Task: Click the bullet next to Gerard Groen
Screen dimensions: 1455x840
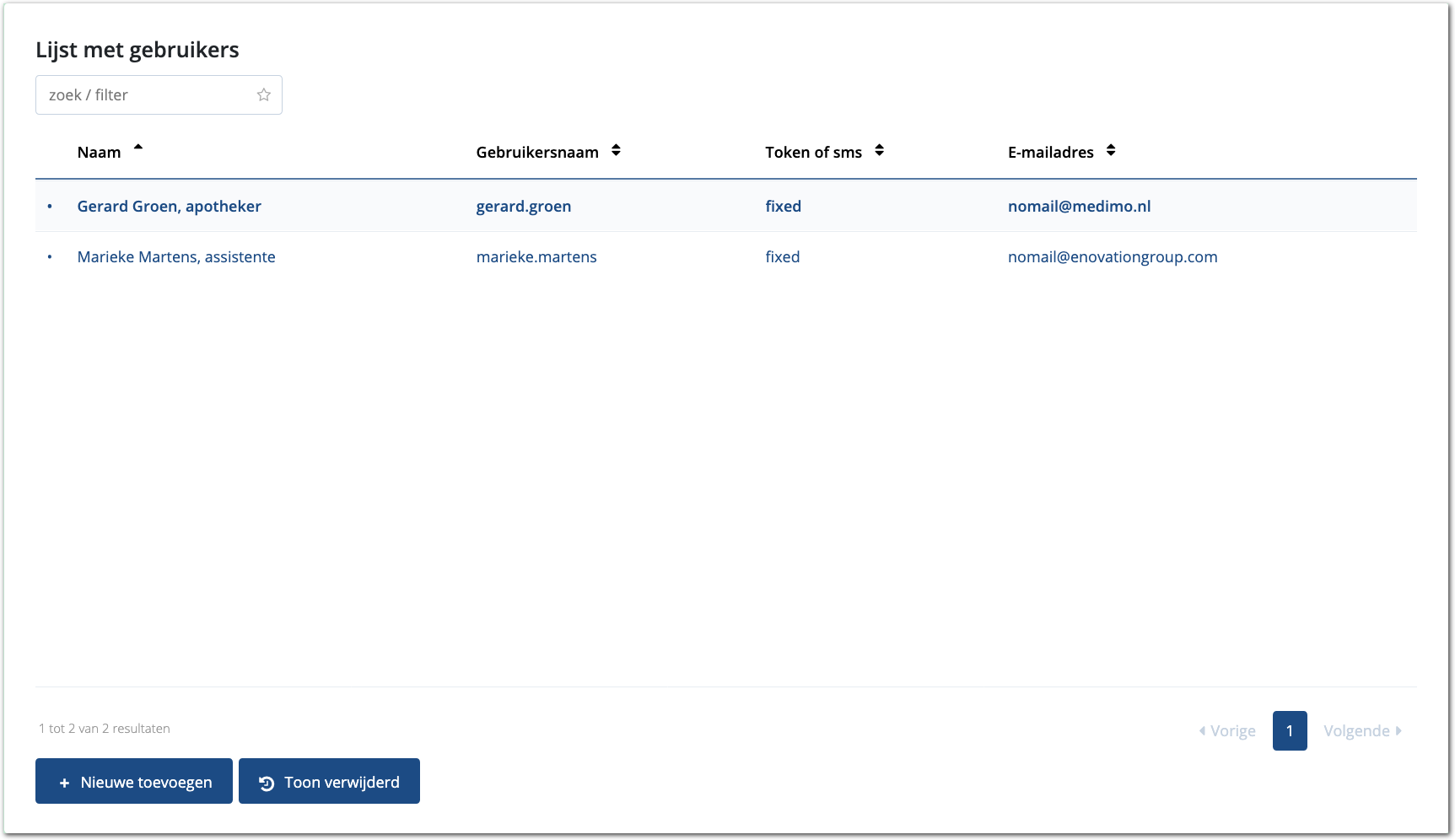Action: click(x=50, y=207)
